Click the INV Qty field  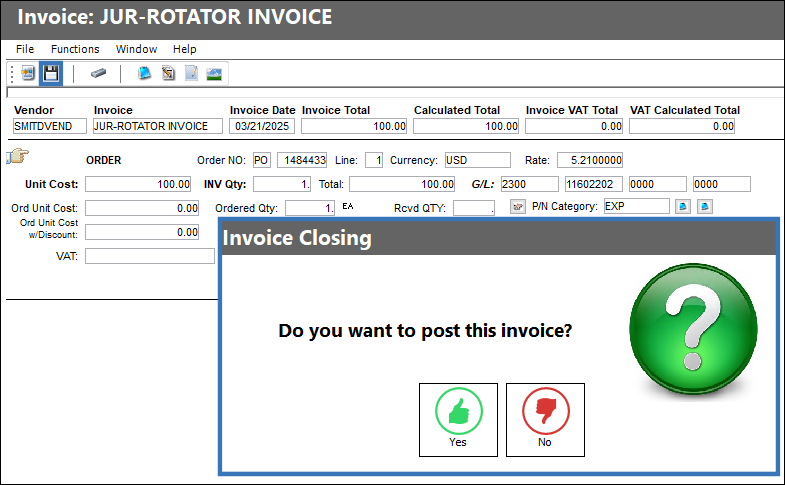coord(282,184)
